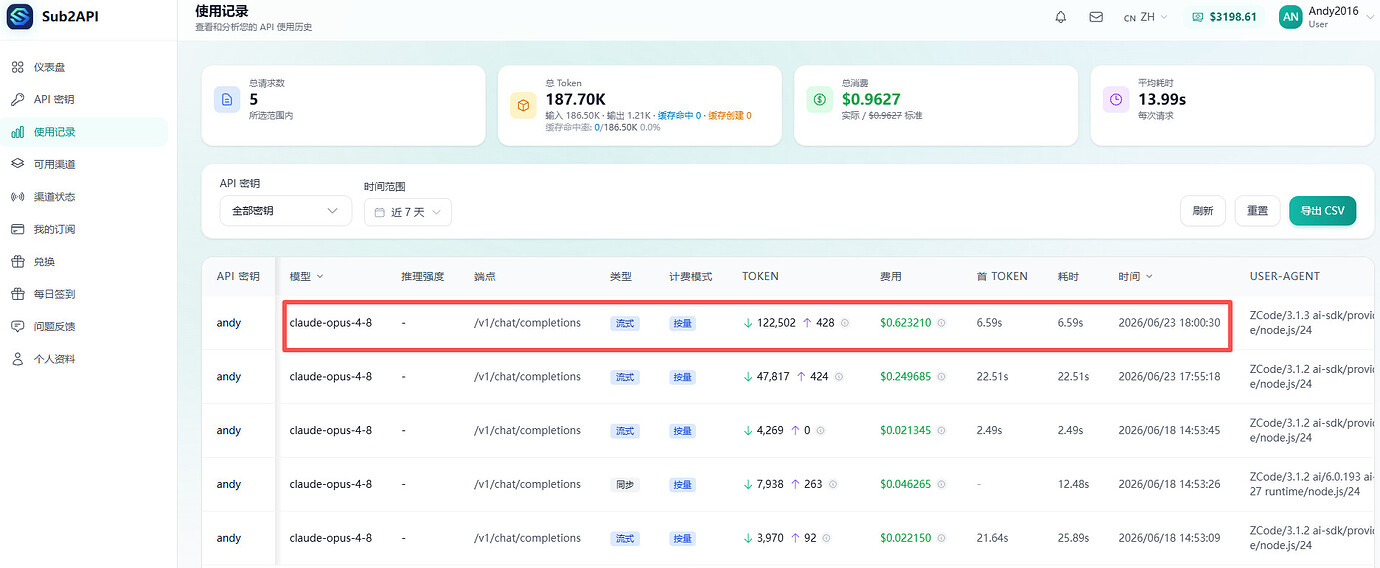
Task: Open the mail envelope icon
Action: (x=1096, y=17)
